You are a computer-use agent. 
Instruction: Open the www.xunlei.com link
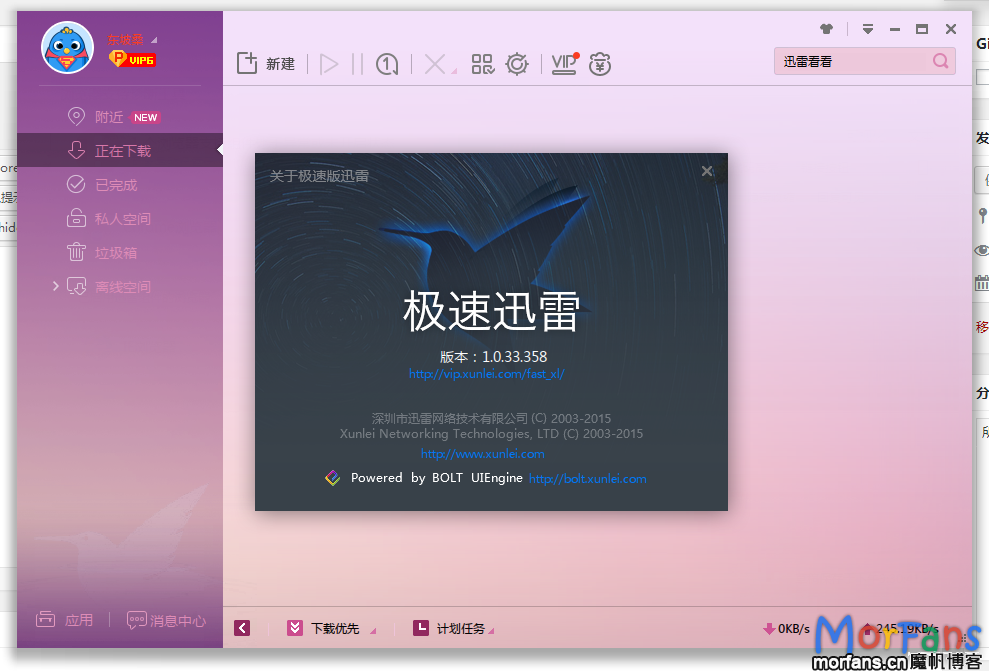click(483, 453)
